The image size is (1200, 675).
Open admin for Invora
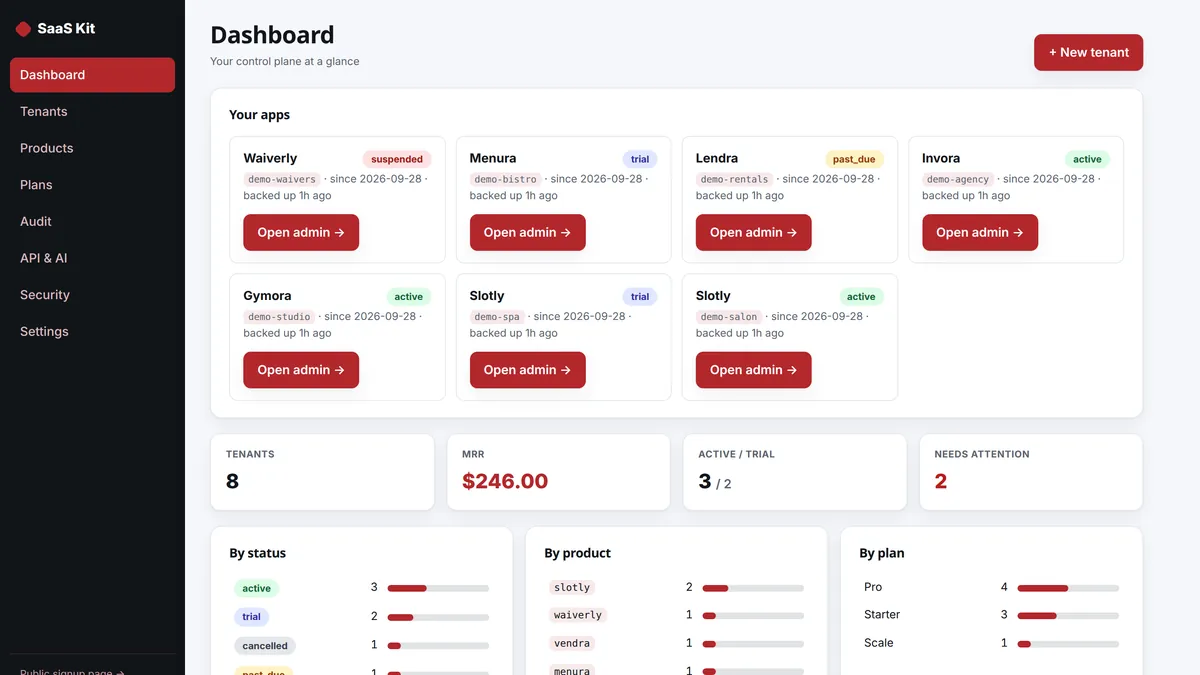(x=980, y=232)
